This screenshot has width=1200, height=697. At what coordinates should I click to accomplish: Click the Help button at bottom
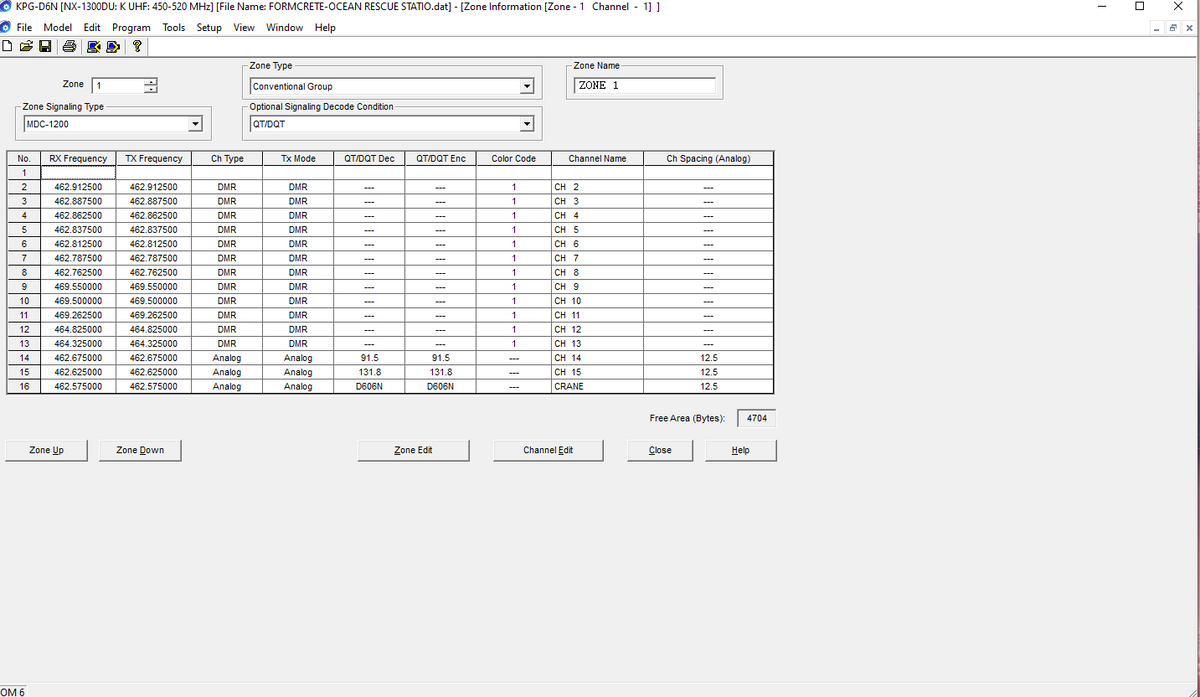tap(741, 450)
